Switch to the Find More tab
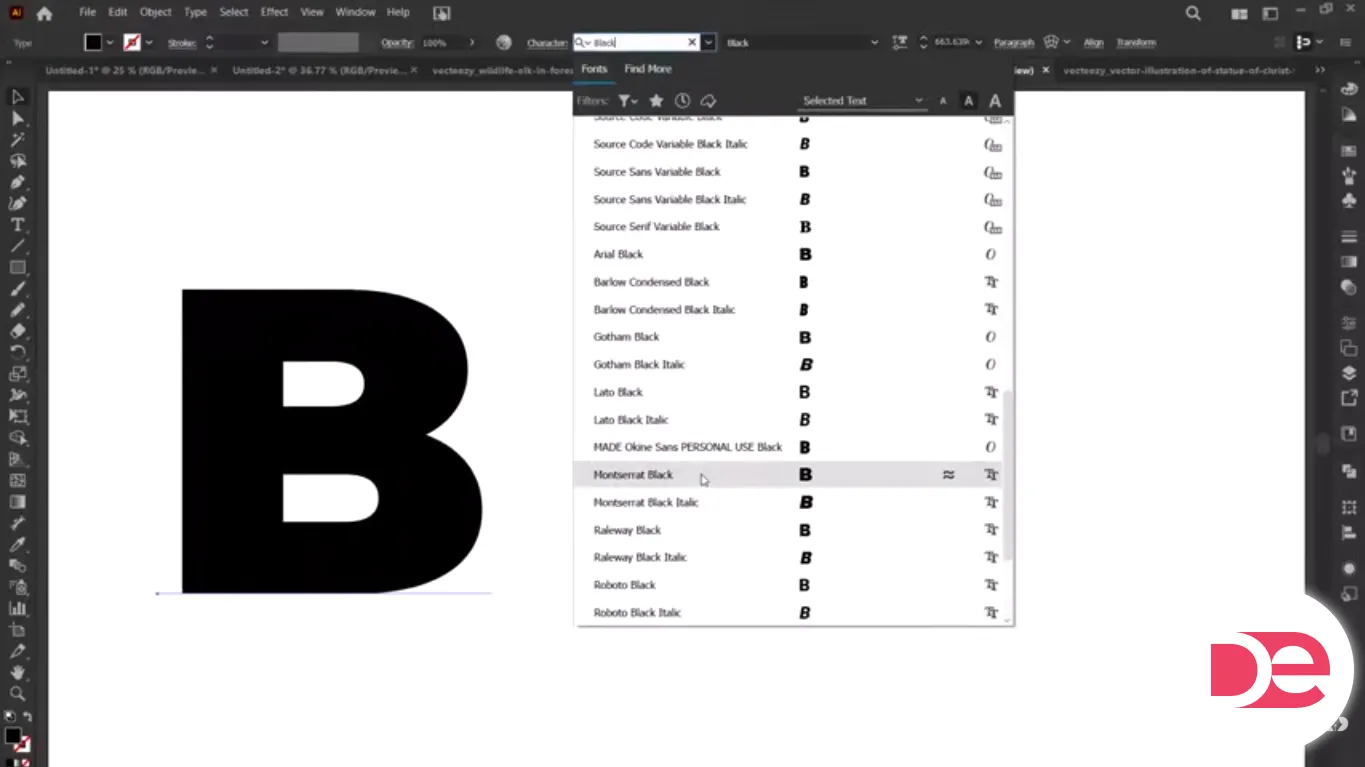1365x767 pixels. click(x=648, y=69)
